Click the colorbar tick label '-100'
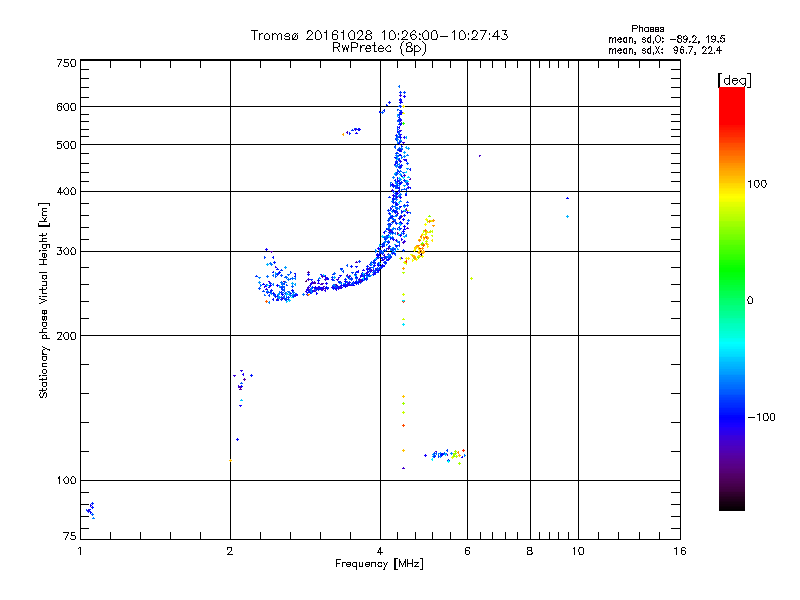Viewport: 800px width, 600px height. (x=761, y=417)
